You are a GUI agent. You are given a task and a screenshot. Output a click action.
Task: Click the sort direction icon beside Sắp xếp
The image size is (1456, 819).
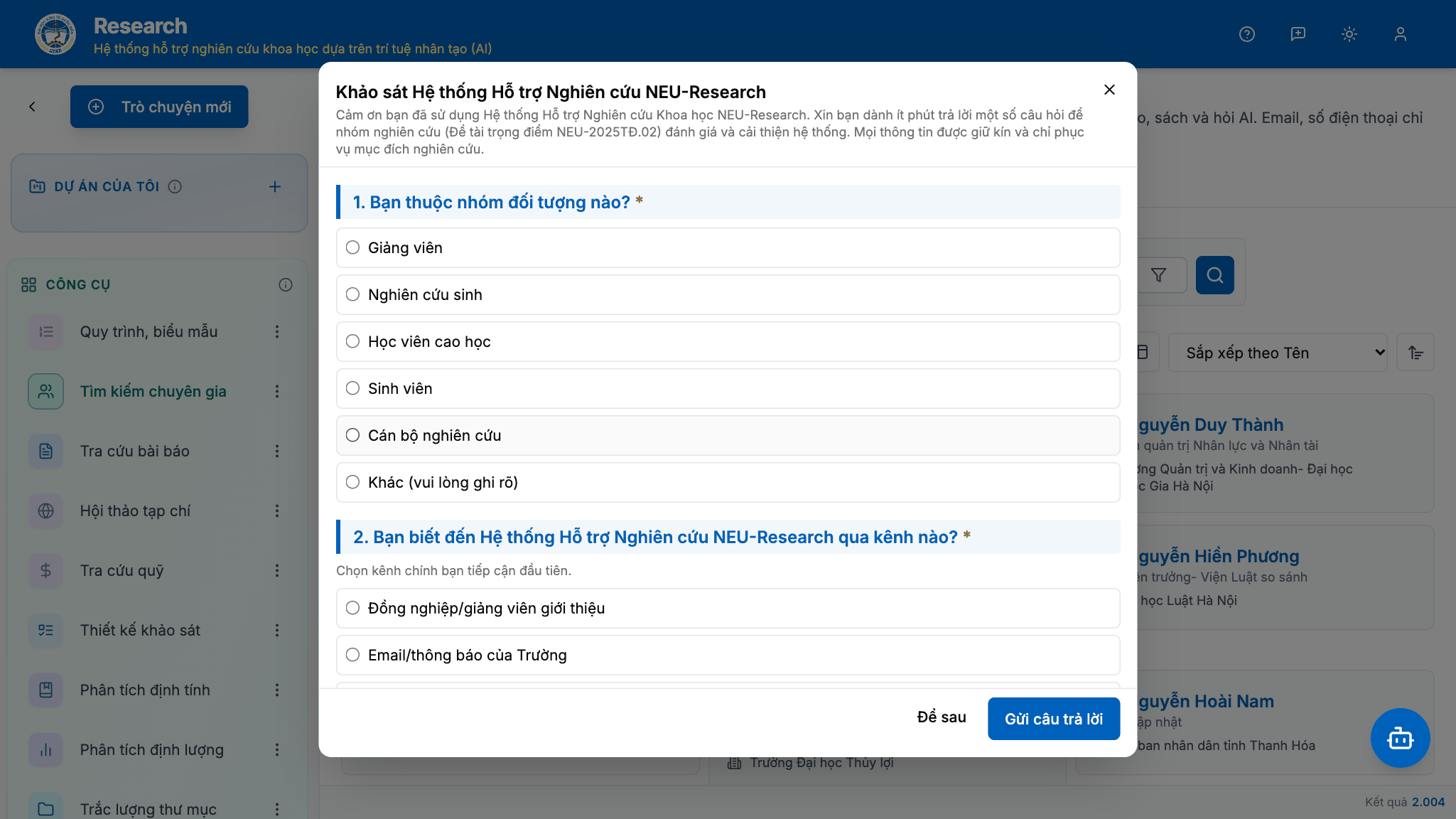pos(1415,353)
